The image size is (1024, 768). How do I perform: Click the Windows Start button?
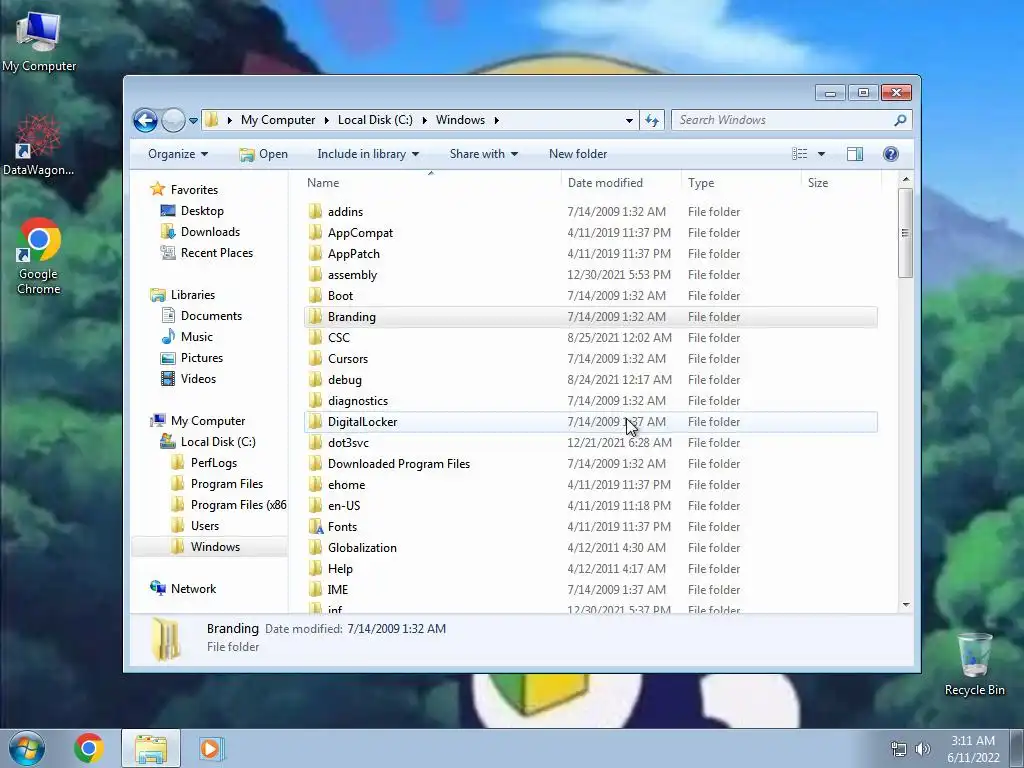point(26,748)
